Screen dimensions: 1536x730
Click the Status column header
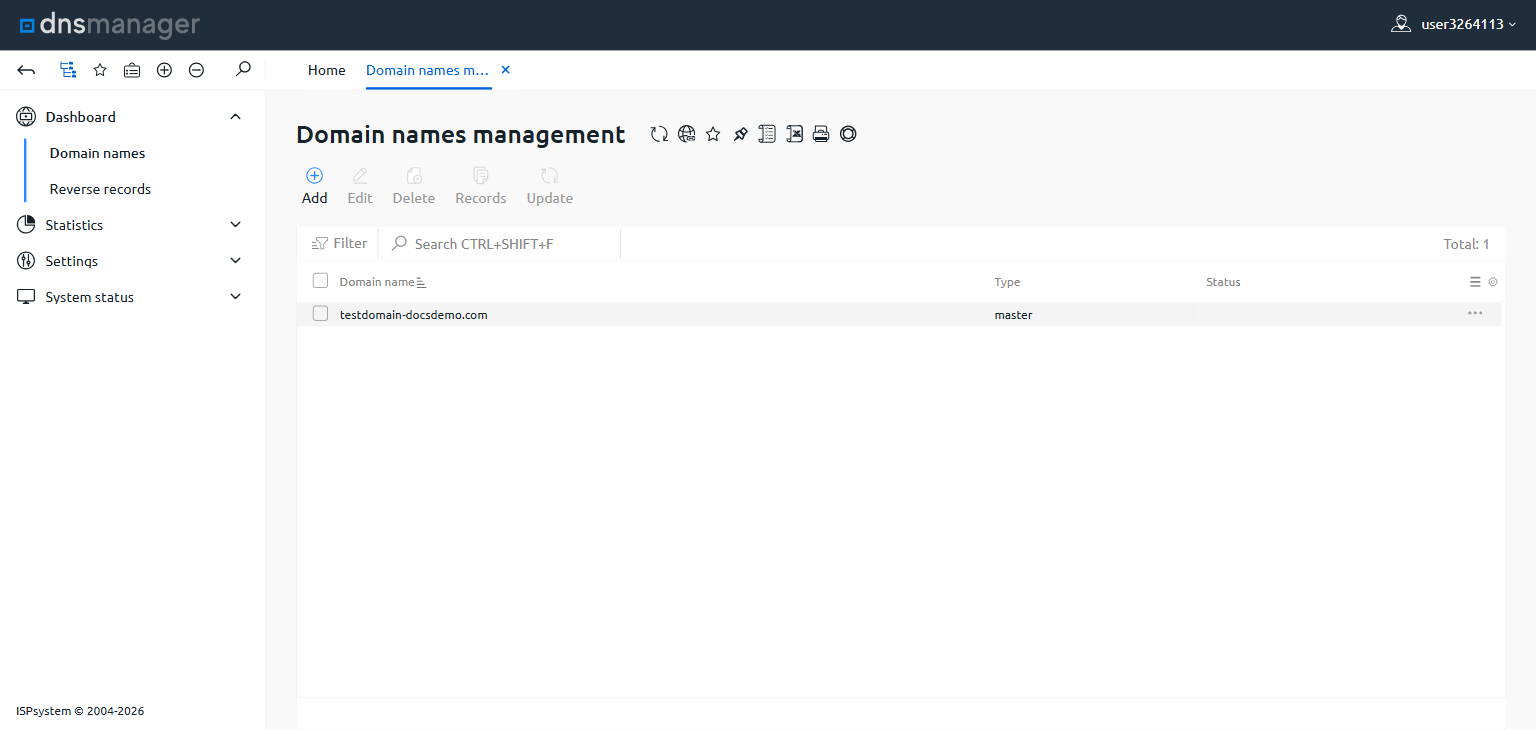[x=1223, y=282]
